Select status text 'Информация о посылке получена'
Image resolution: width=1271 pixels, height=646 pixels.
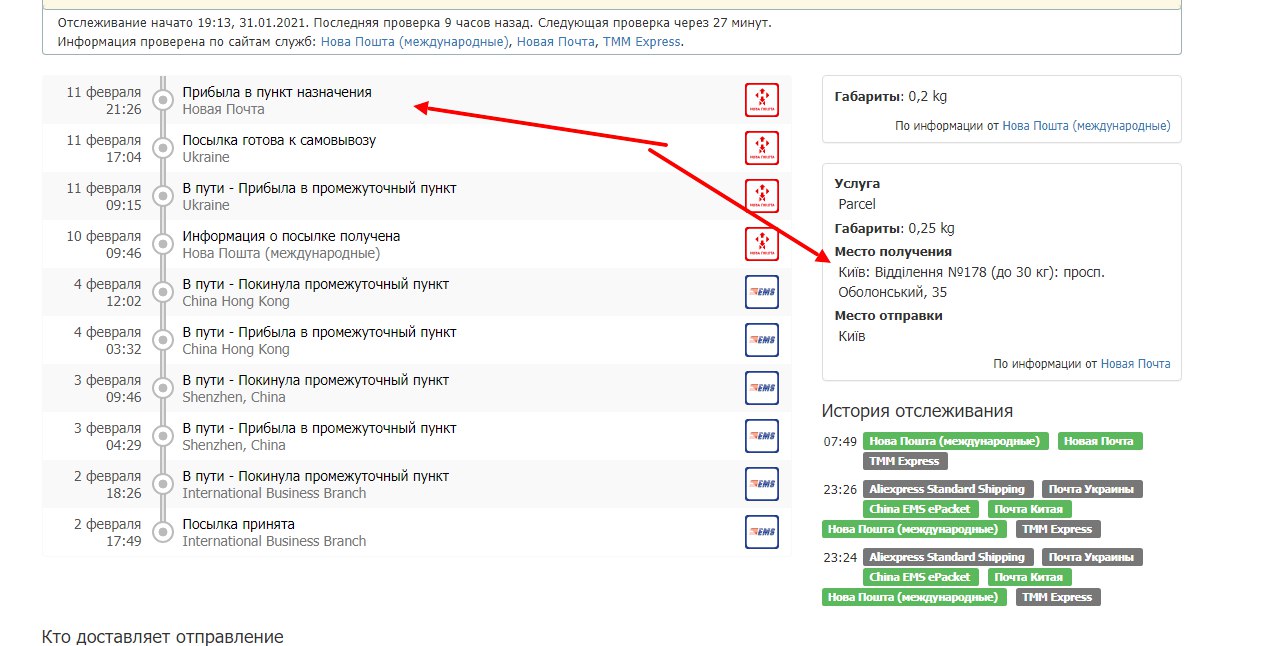coord(291,236)
